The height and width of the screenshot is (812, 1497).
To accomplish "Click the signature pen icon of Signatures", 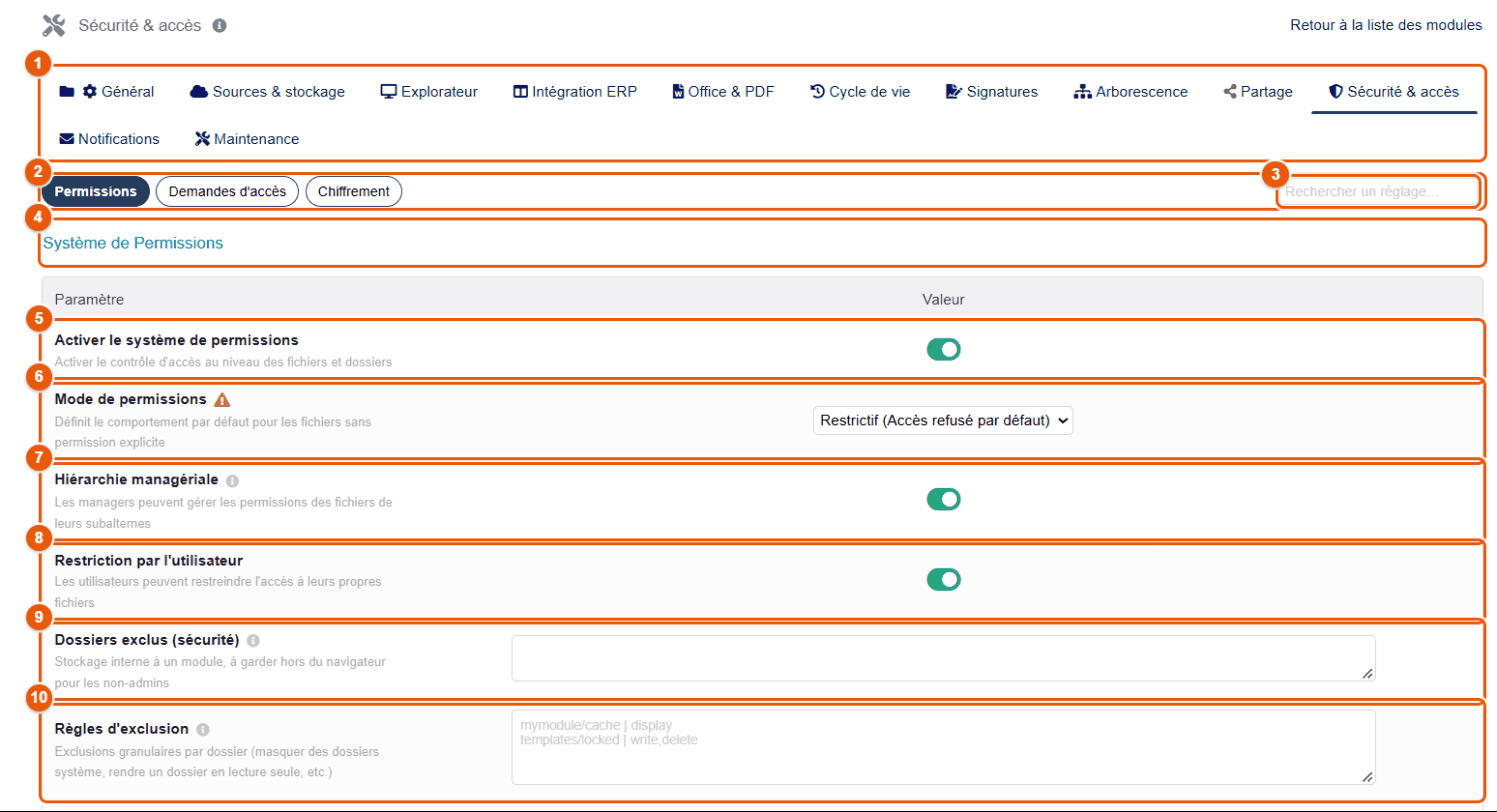I will click(954, 92).
